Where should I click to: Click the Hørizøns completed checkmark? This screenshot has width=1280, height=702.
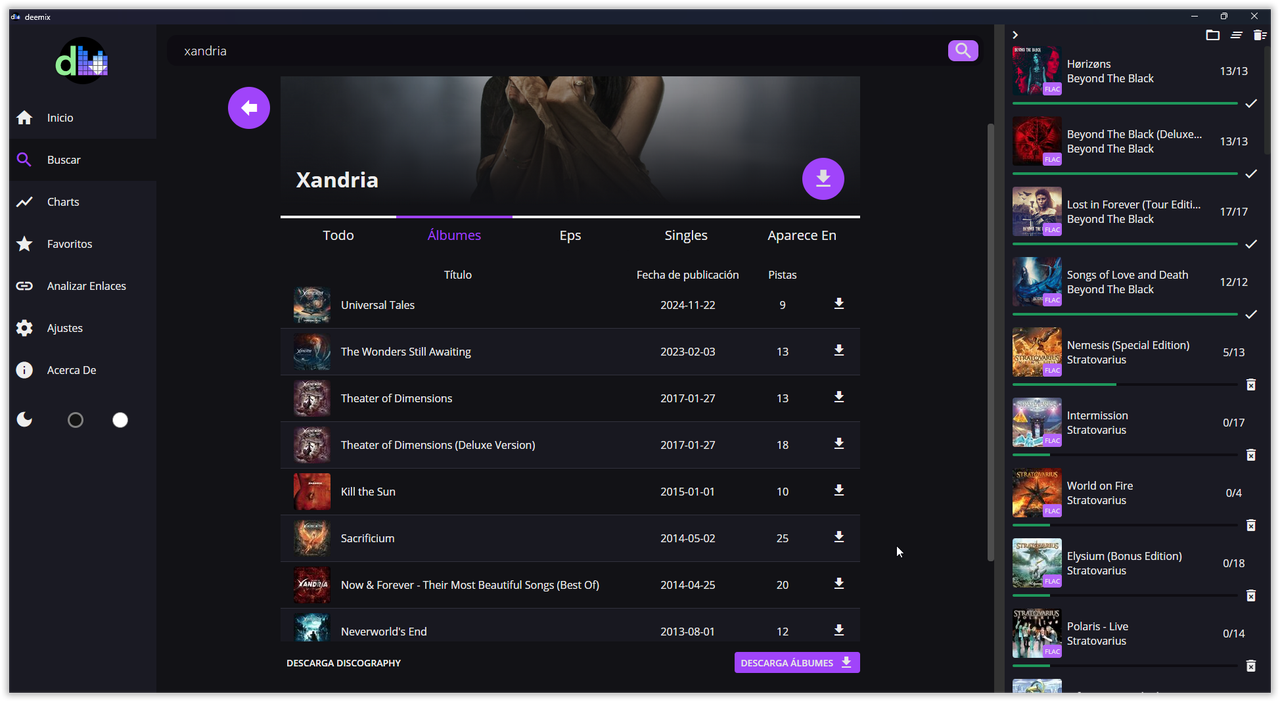point(1250,104)
